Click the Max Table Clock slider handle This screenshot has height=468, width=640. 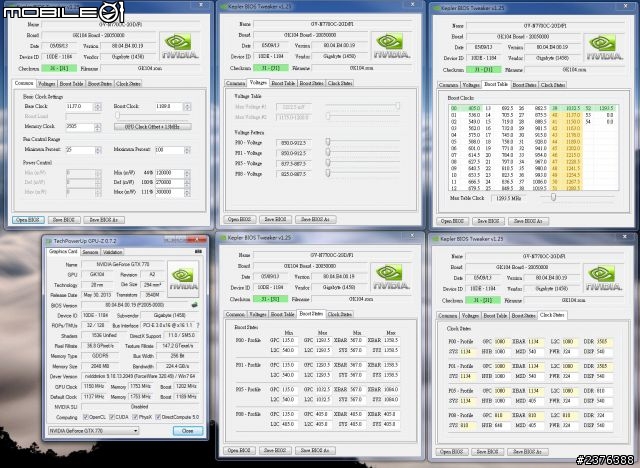click(553, 197)
